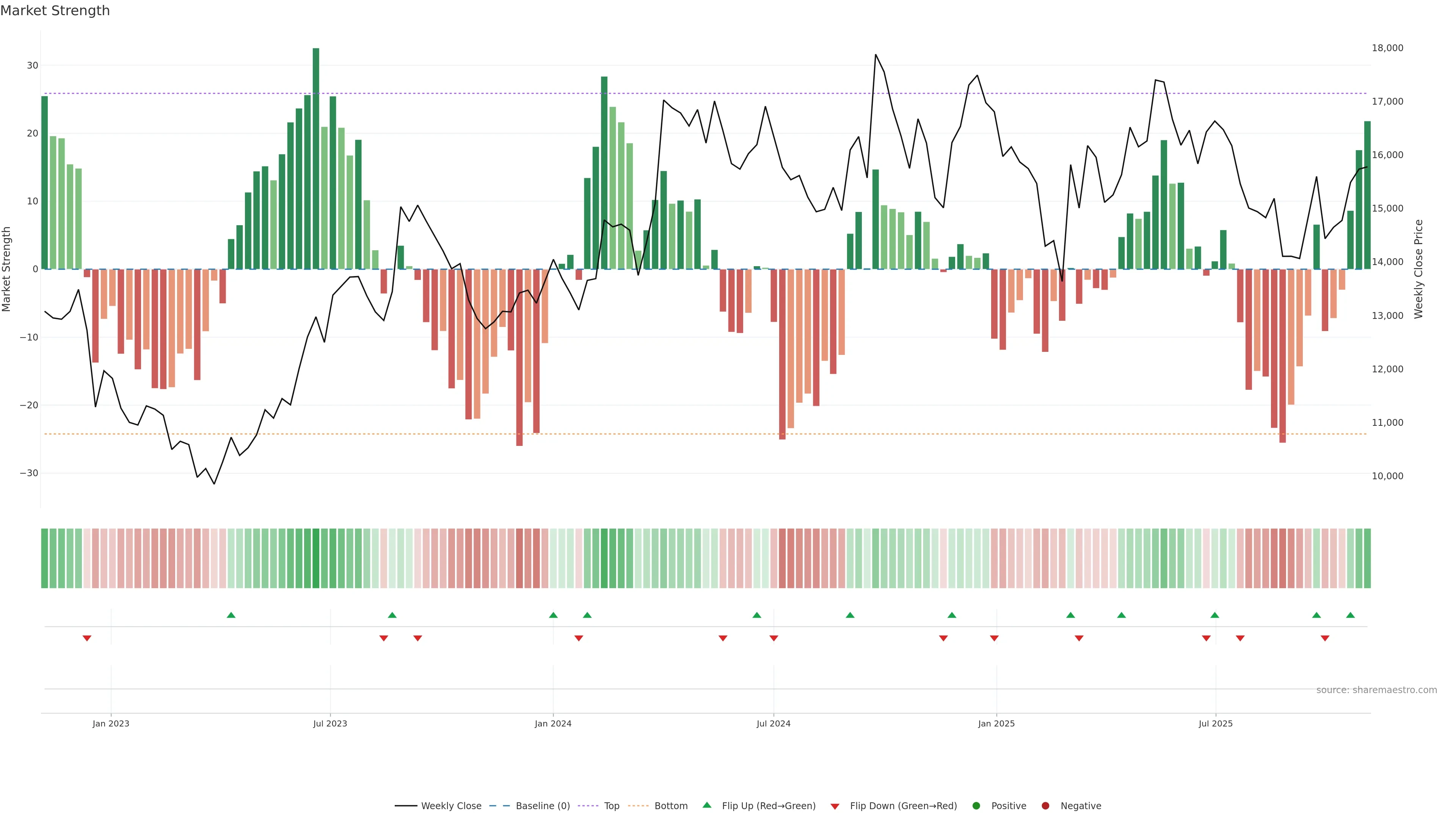Open the source: sharemaestro.com link

[x=1376, y=690]
